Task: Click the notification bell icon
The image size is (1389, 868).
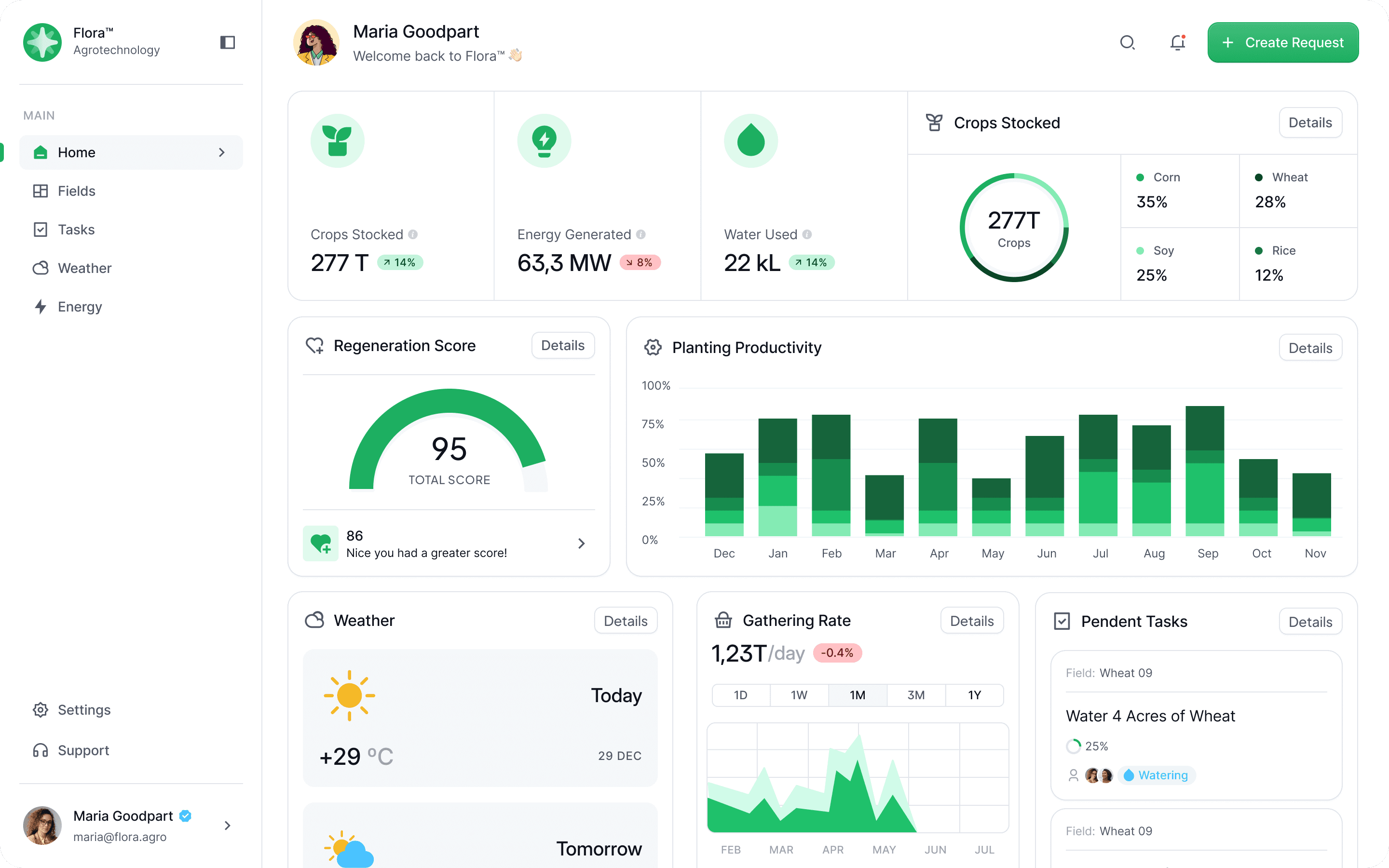Action: [x=1177, y=42]
